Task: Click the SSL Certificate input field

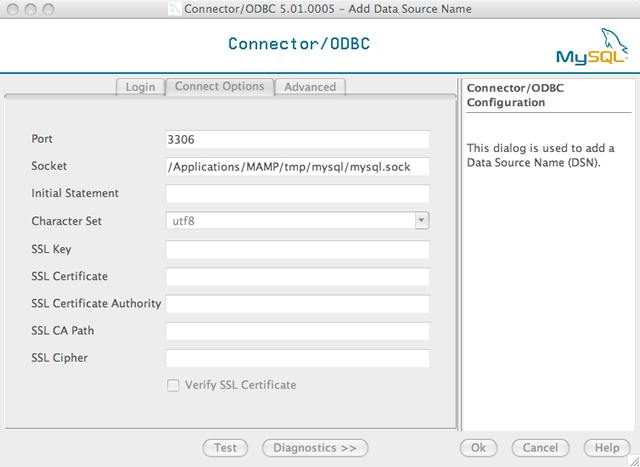Action: point(298,276)
